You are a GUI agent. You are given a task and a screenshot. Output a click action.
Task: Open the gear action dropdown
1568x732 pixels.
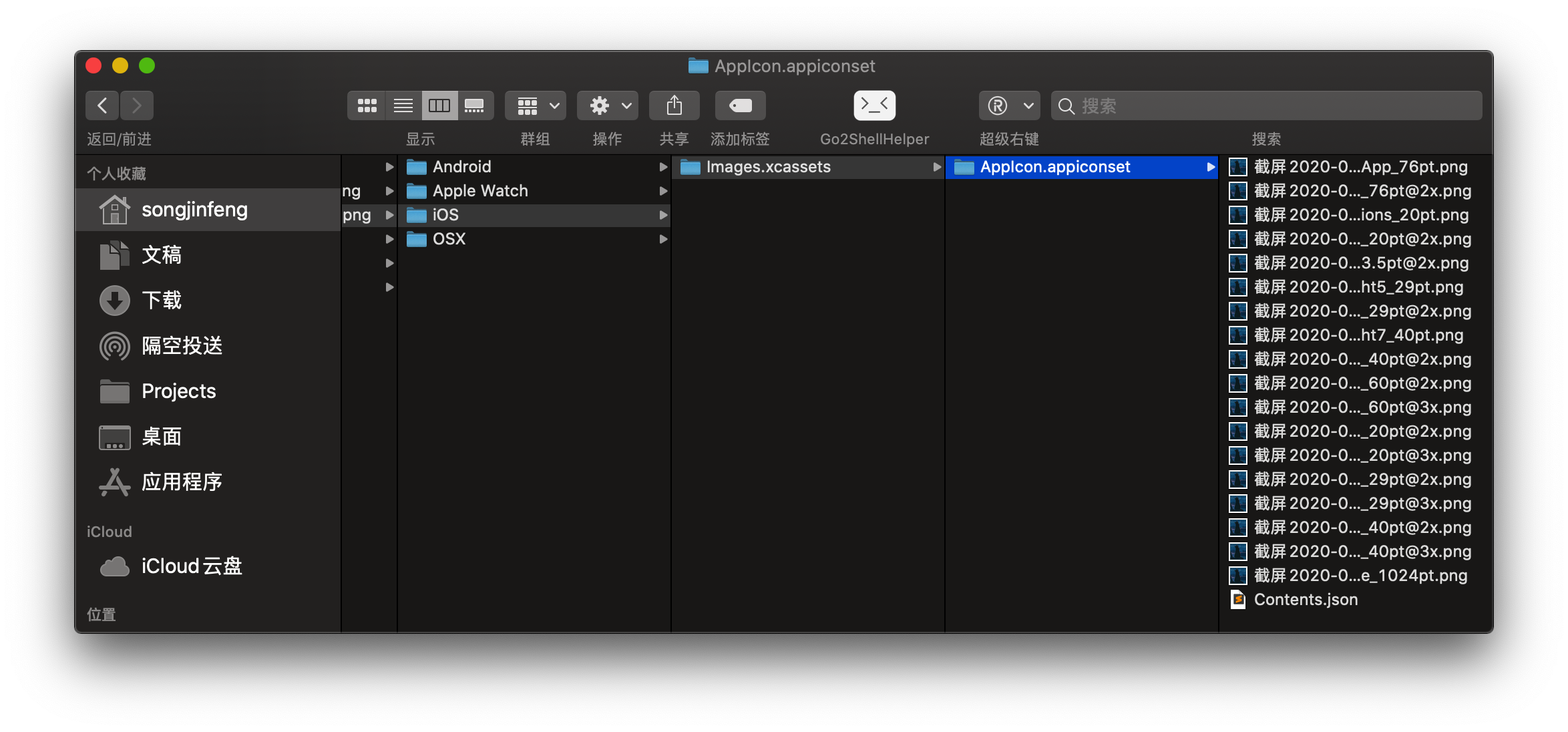click(x=607, y=106)
